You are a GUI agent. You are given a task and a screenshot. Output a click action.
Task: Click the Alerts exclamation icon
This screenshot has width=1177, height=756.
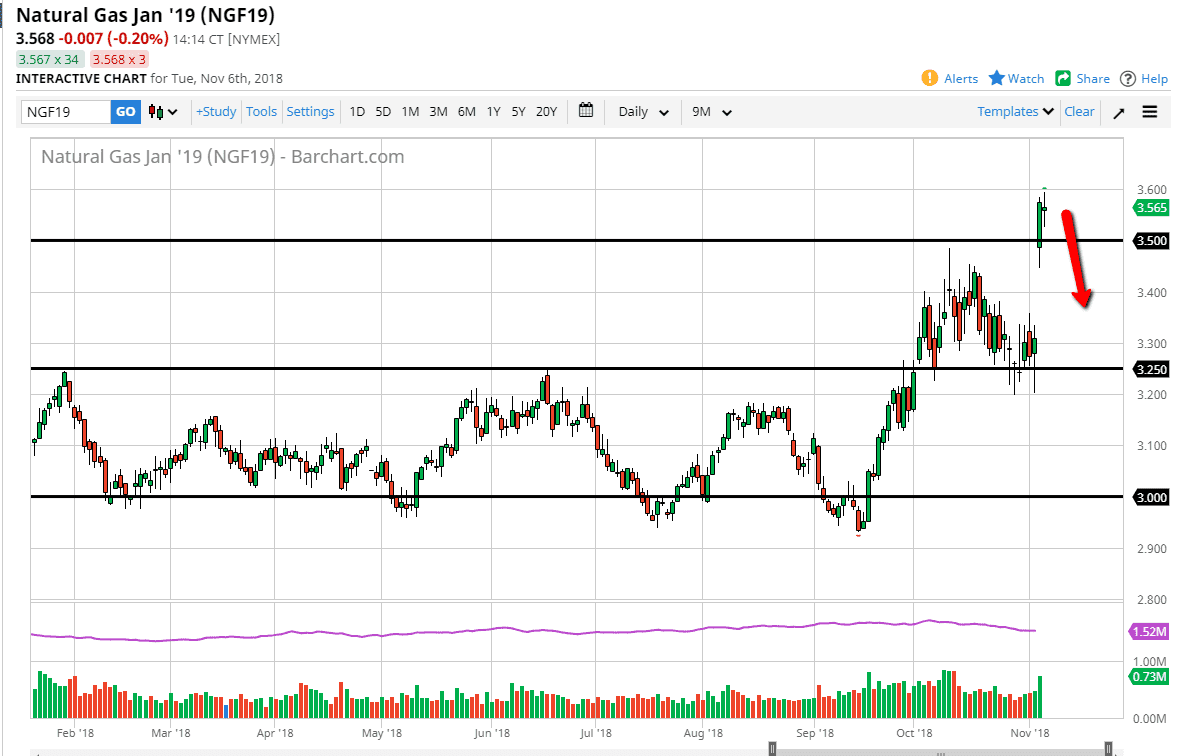pyautogui.click(x=929, y=78)
